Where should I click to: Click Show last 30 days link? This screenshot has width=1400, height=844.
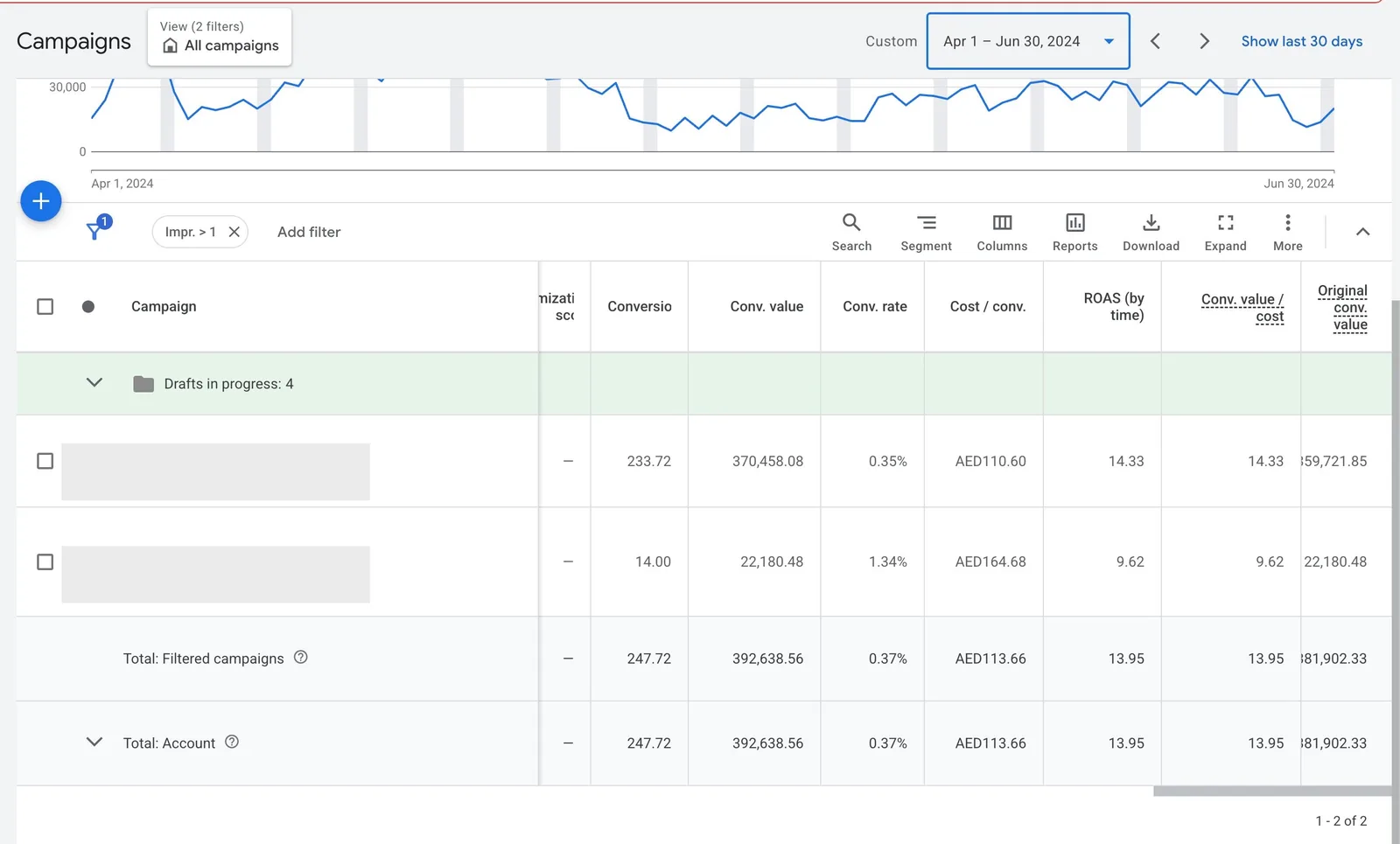click(x=1301, y=41)
